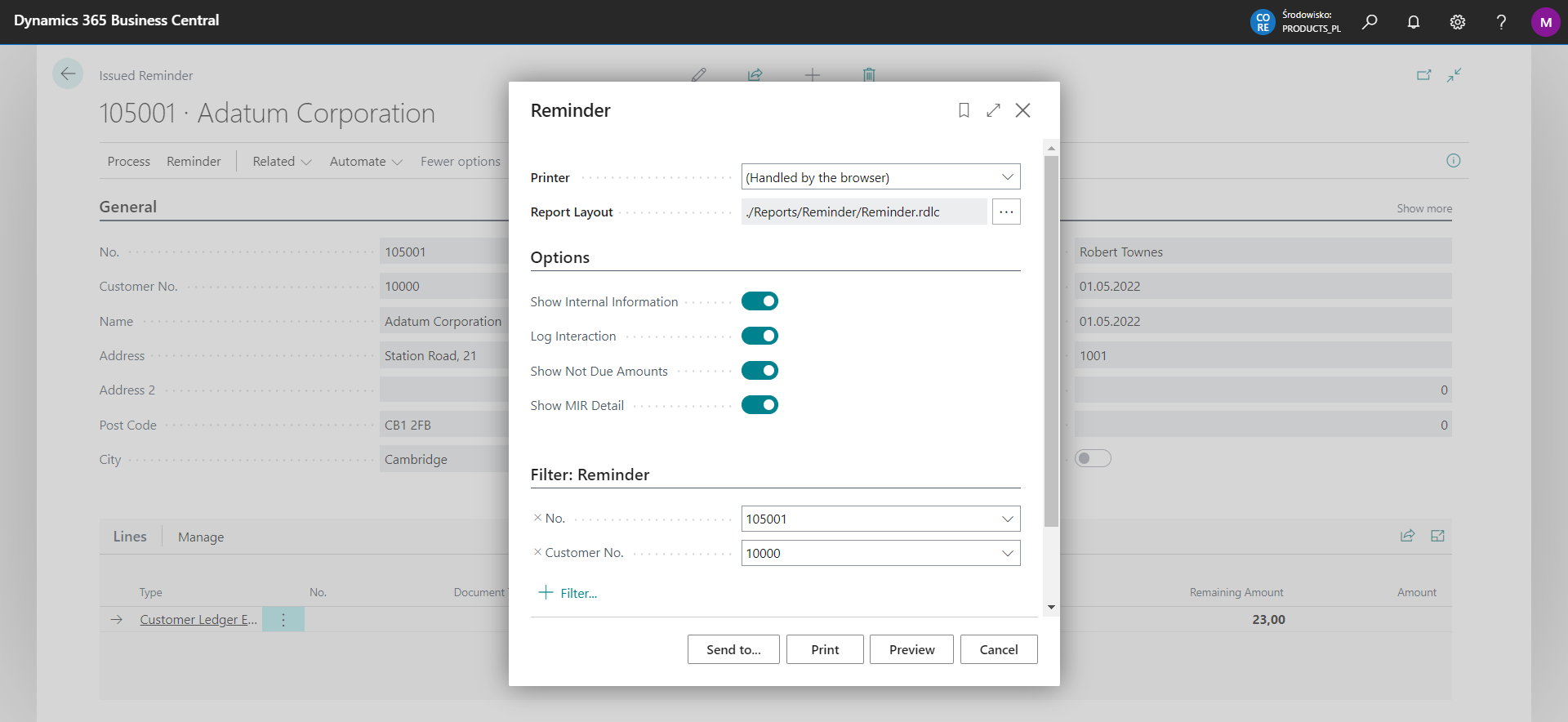The image size is (1568, 722).
Task: Click the plus new-record icon in the header
Action: click(x=813, y=75)
